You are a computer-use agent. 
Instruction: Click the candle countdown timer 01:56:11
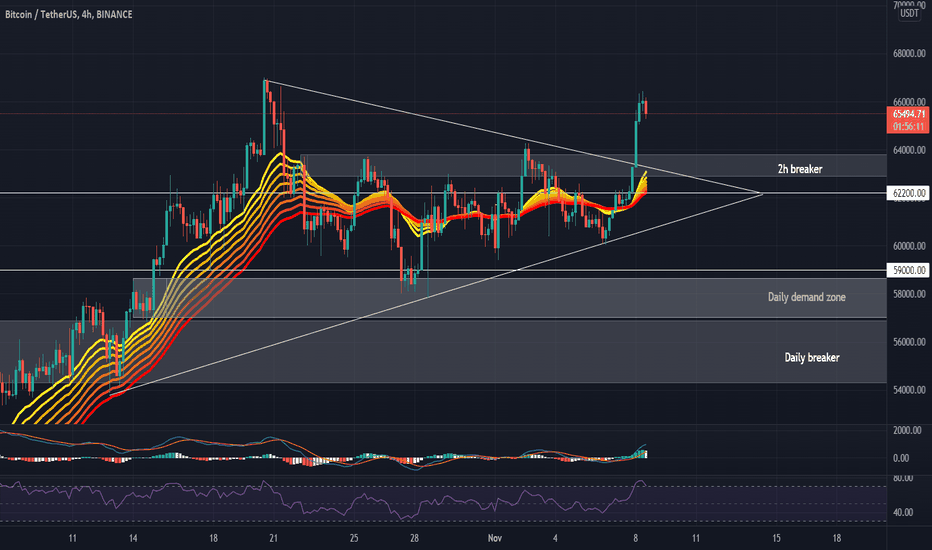point(908,127)
